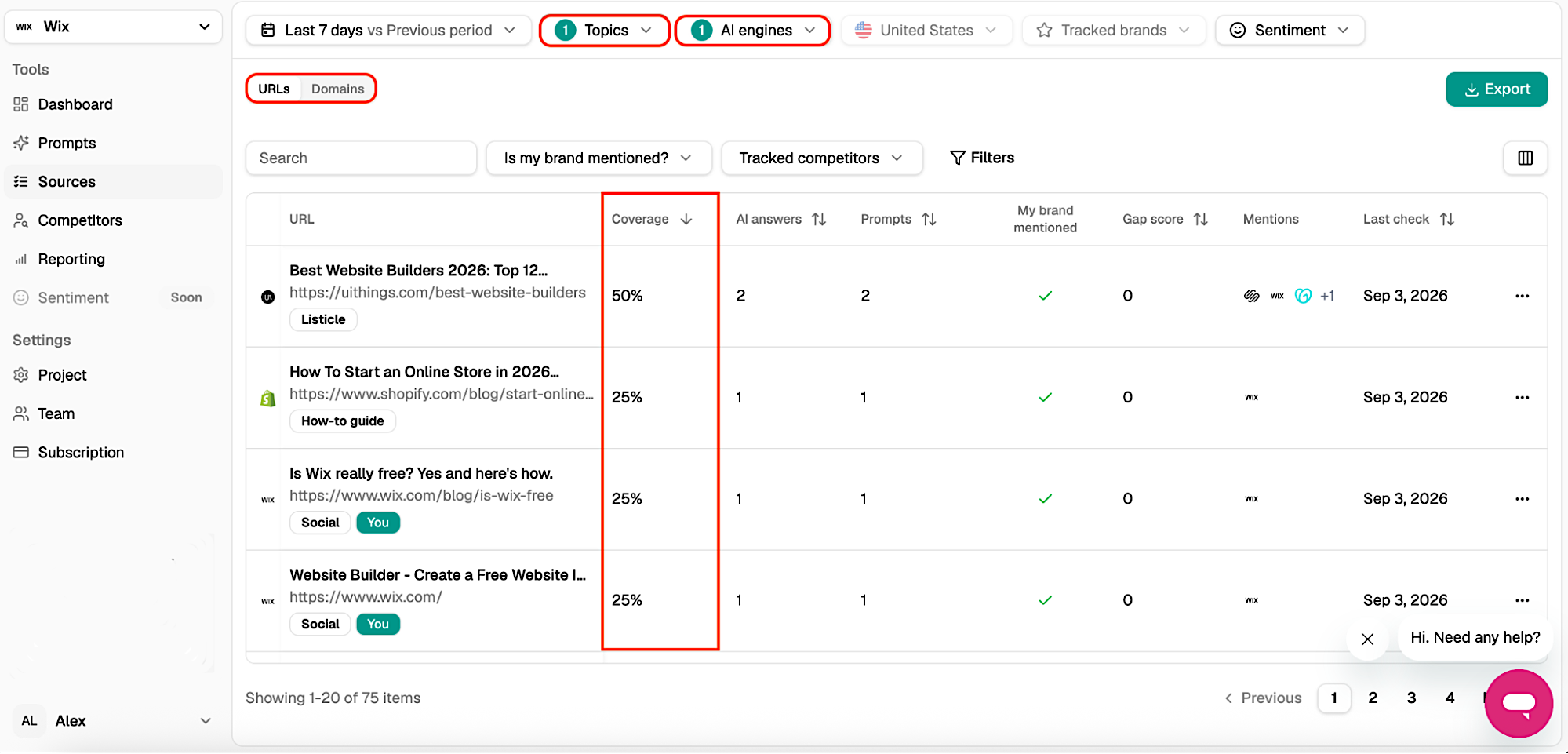Open Subscription card icon
Image resolution: width=1568 pixels, height=754 pixels.
(x=21, y=453)
